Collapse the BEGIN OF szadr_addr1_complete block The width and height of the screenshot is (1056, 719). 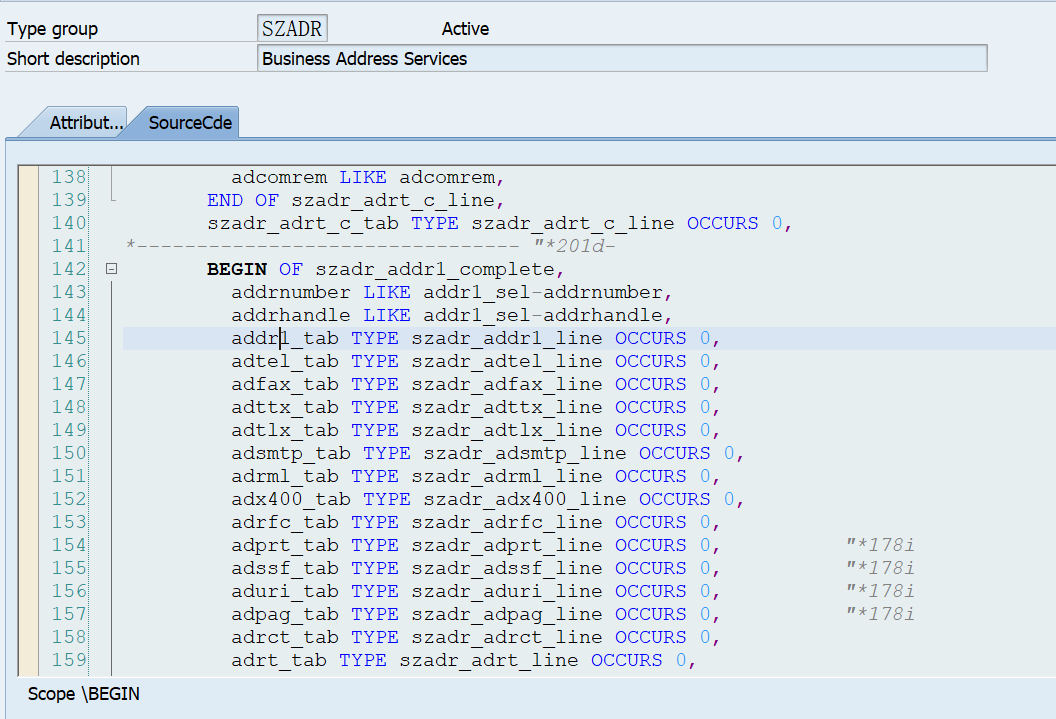(112, 268)
